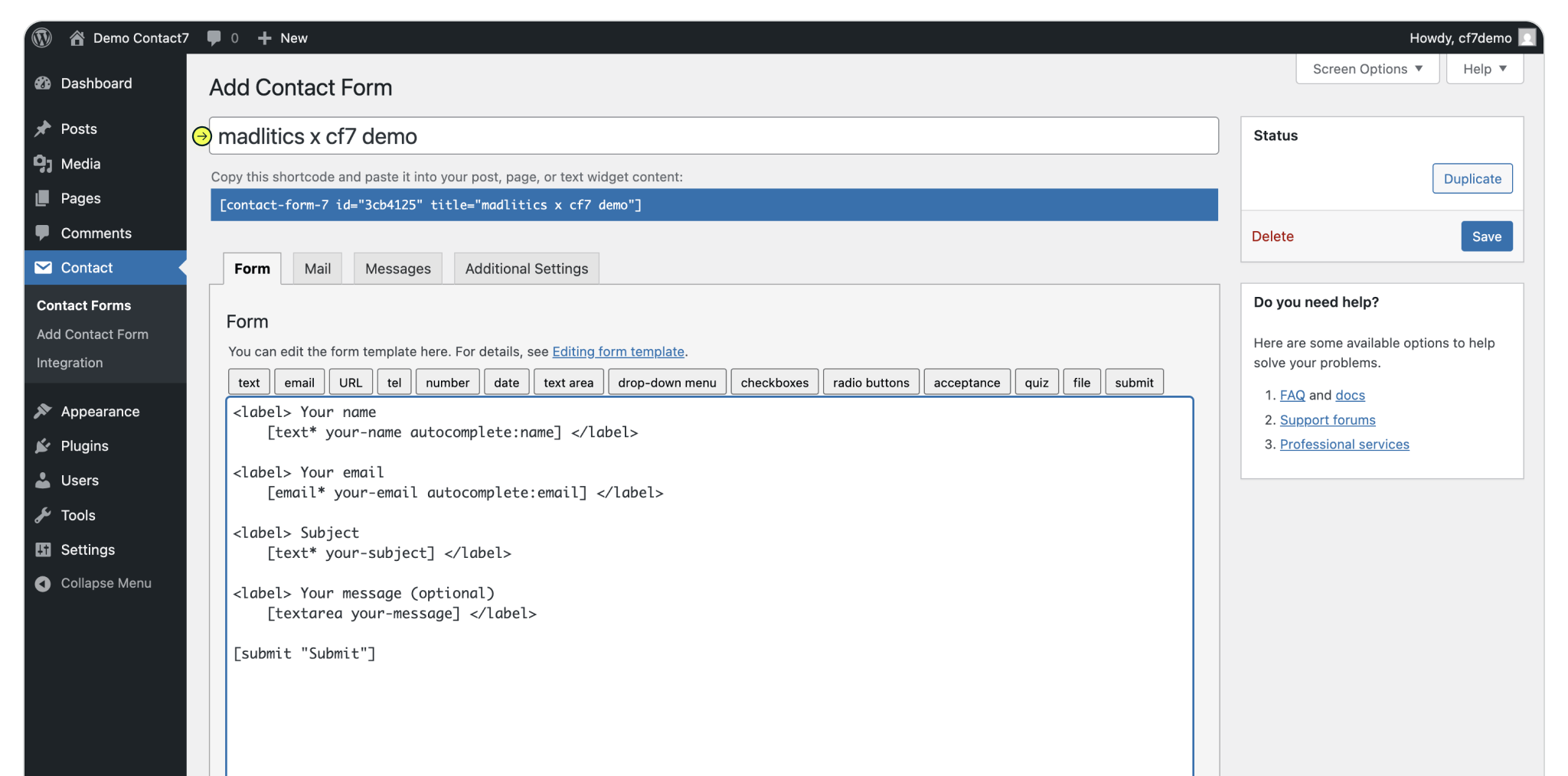This screenshot has height=776, width=1568.
Task: Open Integration submenu item
Action: [70, 363]
